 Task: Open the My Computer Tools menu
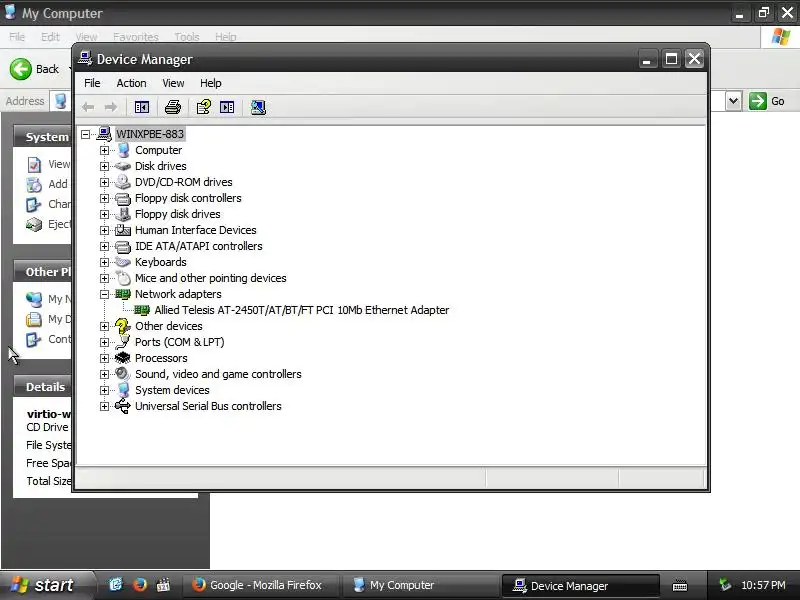coord(187,37)
